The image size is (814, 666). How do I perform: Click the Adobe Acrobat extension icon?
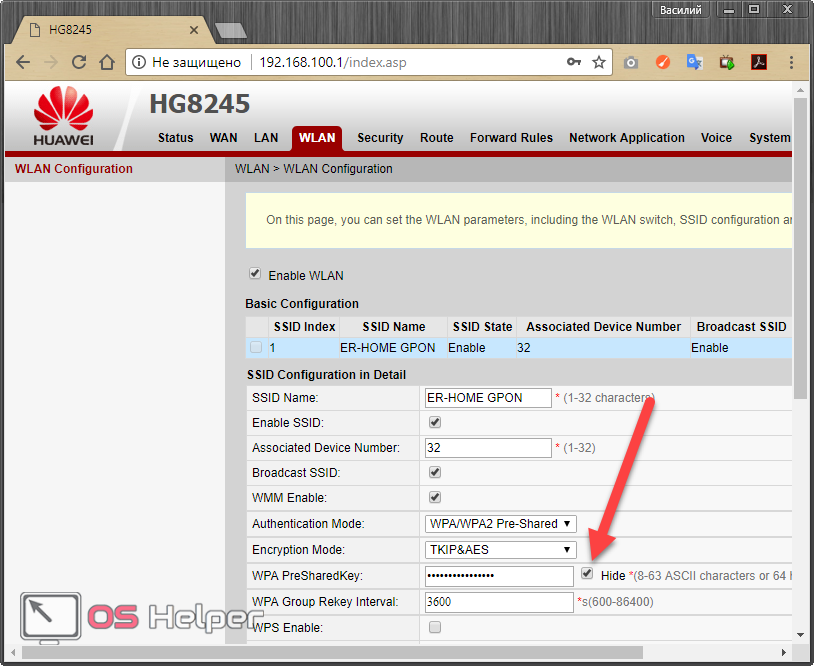pos(759,62)
